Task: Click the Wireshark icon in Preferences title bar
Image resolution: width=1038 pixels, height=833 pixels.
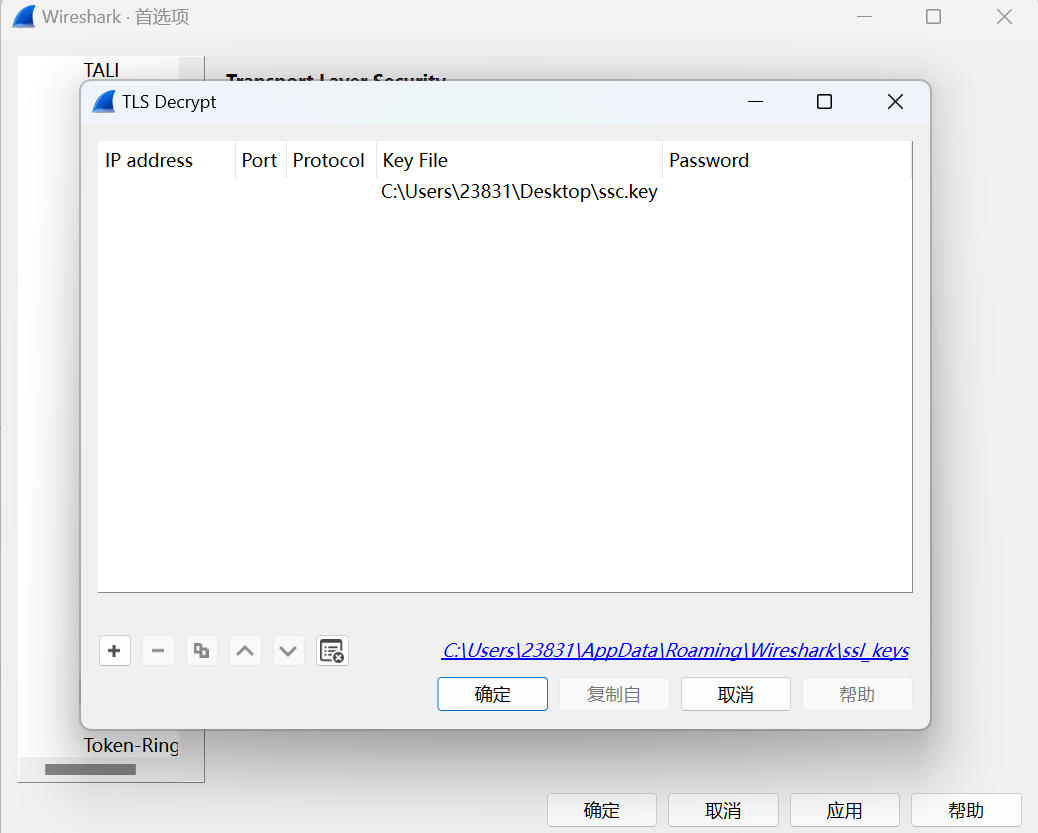Action: [x=24, y=17]
